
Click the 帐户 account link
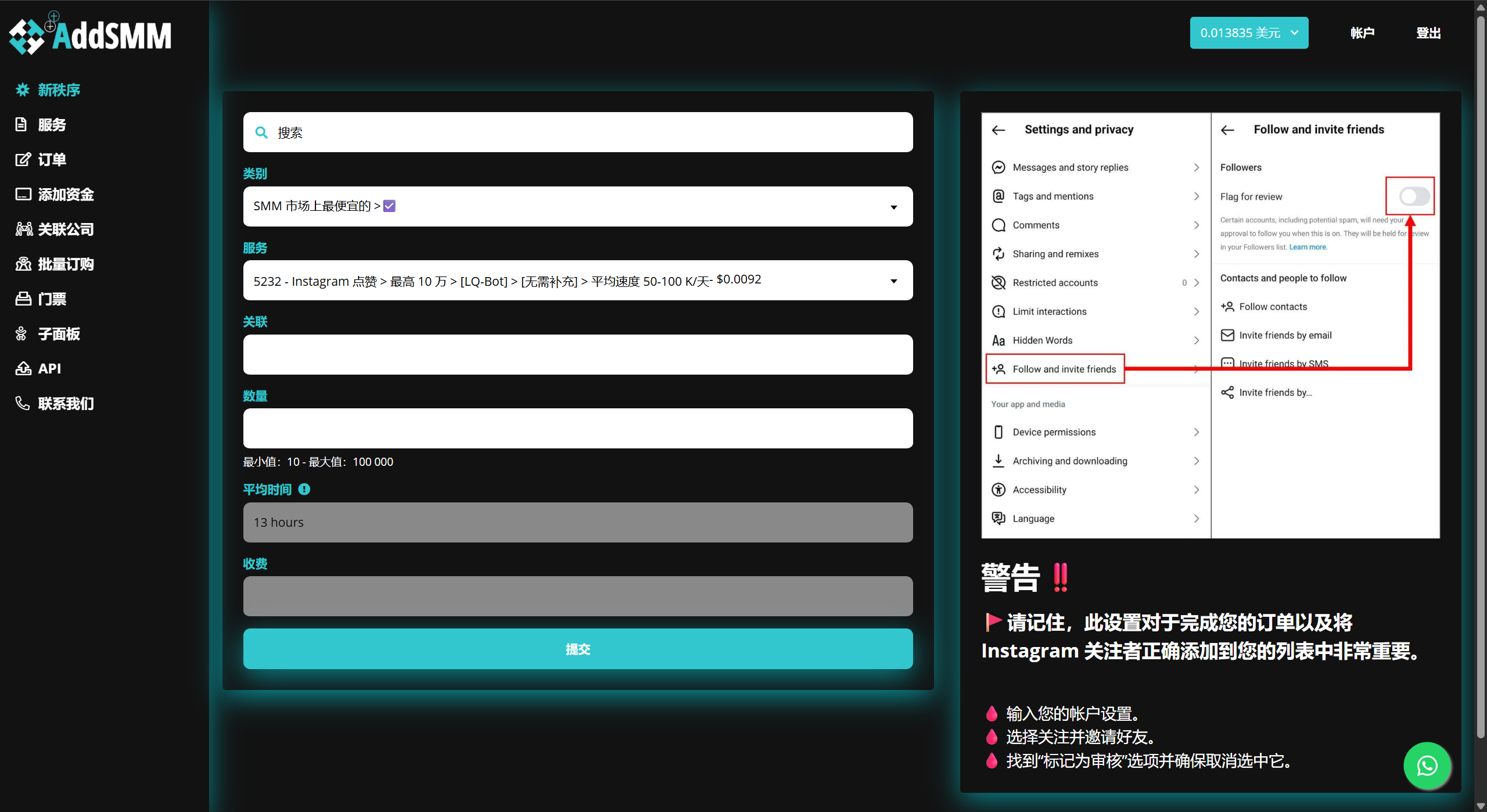[1363, 33]
